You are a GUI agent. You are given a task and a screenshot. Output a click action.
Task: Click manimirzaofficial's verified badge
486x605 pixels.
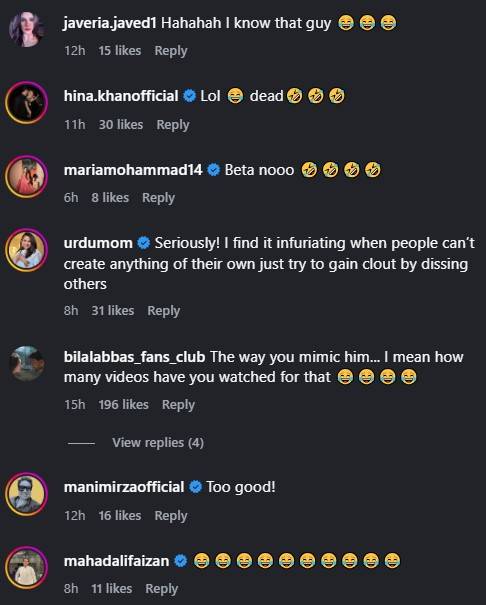point(196,487)
